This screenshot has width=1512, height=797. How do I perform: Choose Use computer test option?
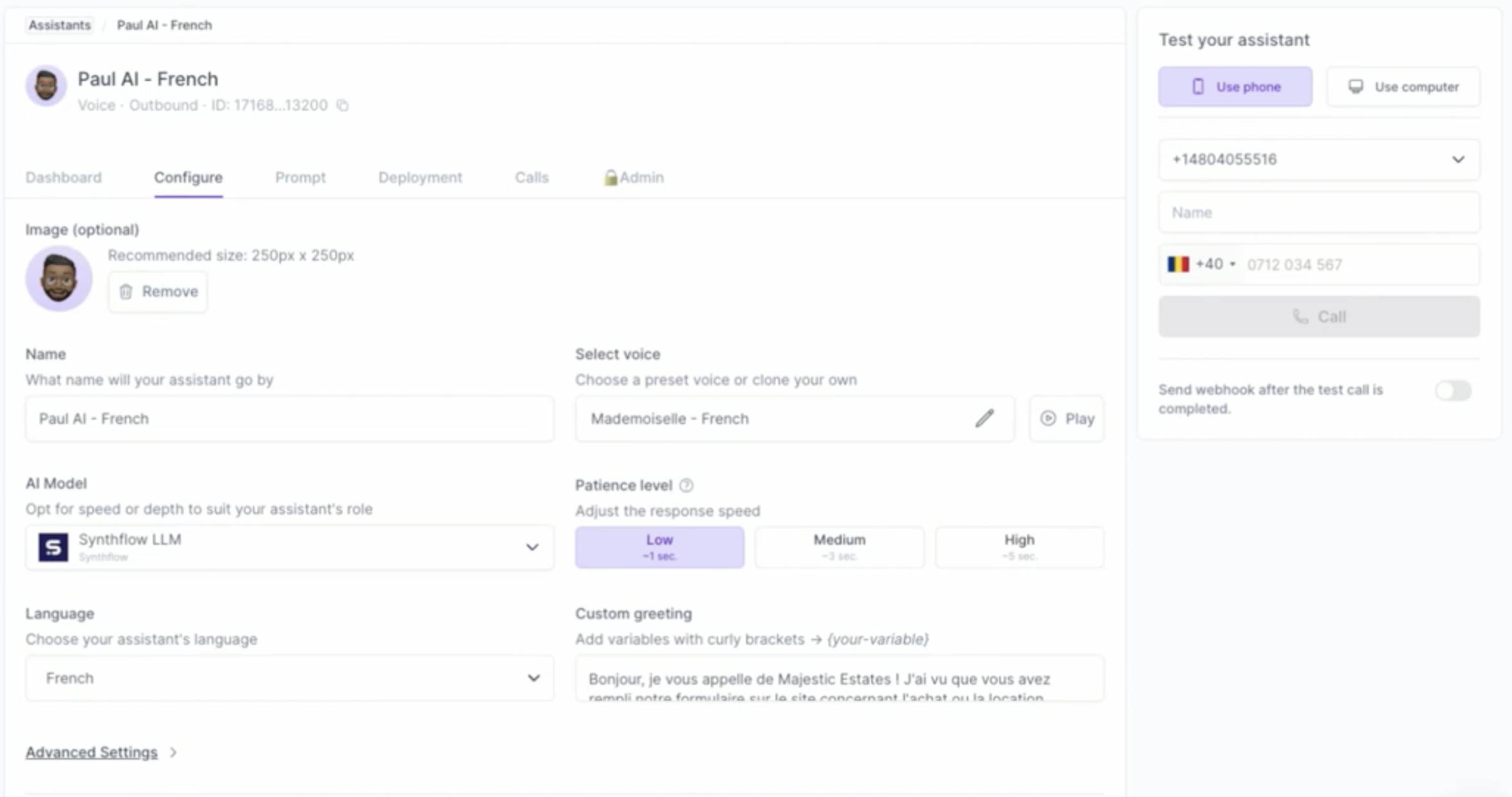click(x=1403, y=86)
